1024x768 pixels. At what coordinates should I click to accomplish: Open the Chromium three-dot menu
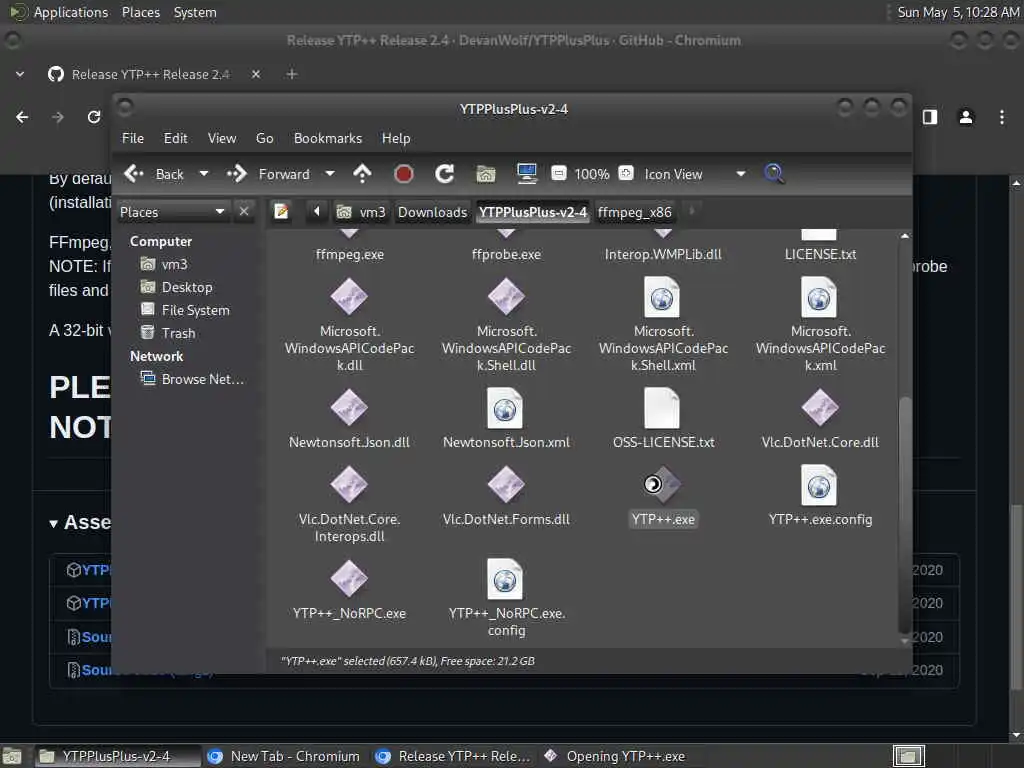pos(1002,117)
